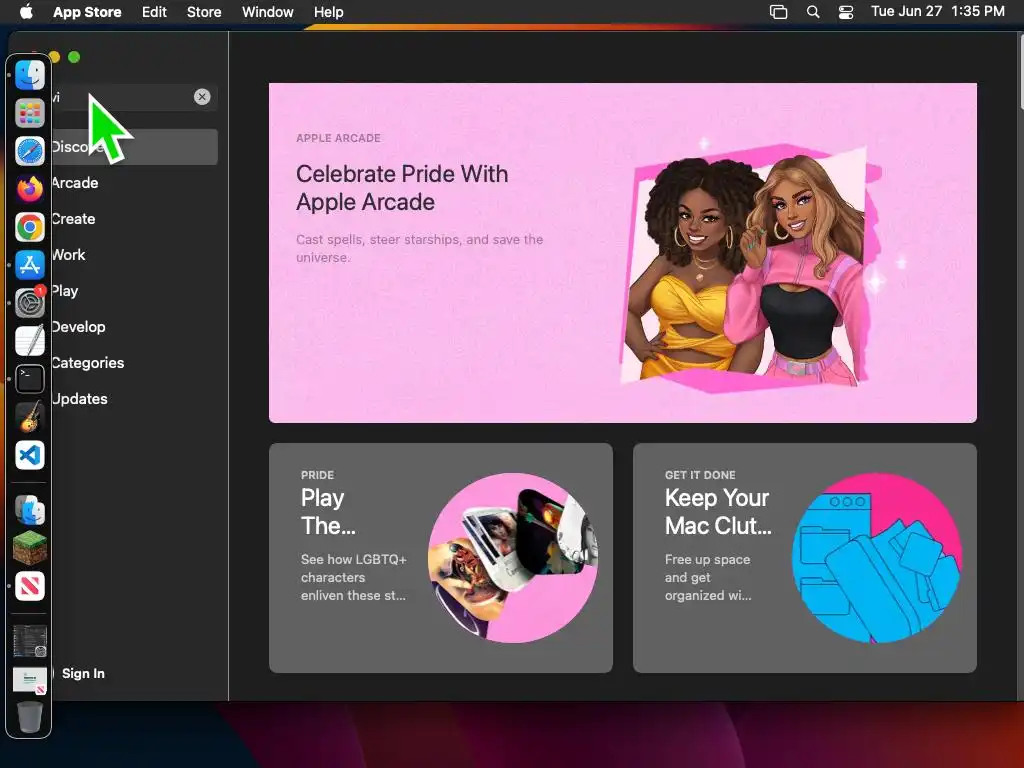Click the App Store Dock icon
1024x768 pixels.
click(x=29, y=265)
